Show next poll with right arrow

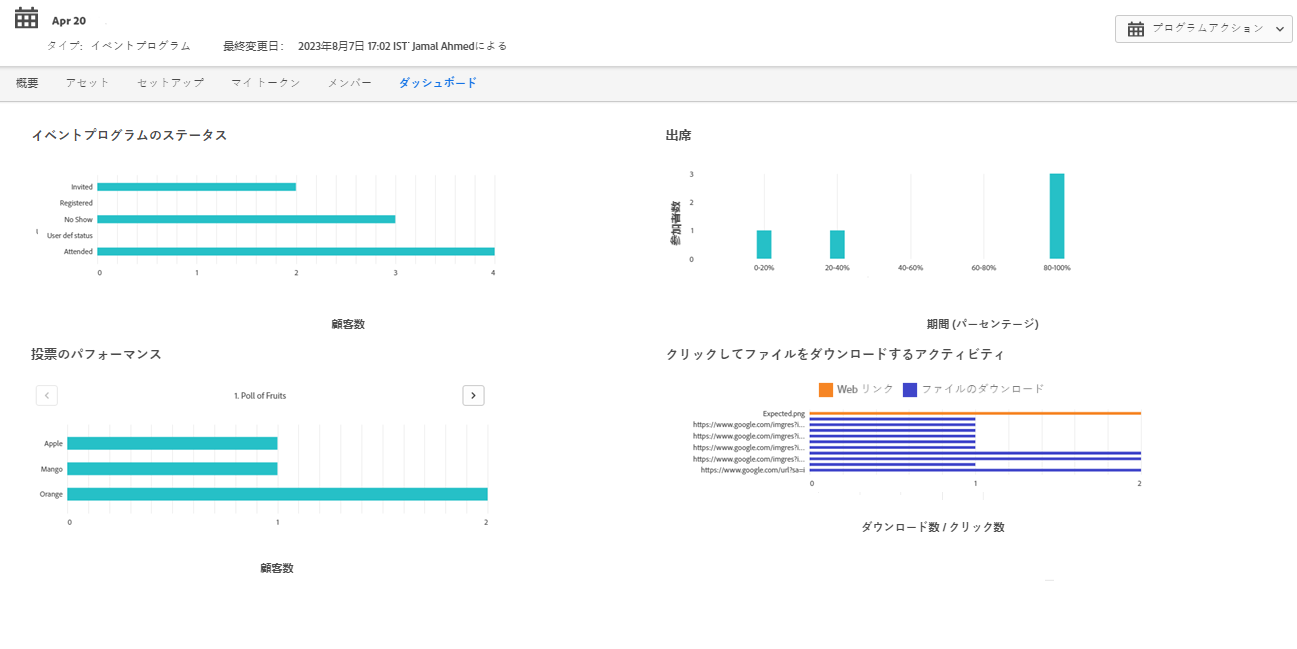point(474,395)
